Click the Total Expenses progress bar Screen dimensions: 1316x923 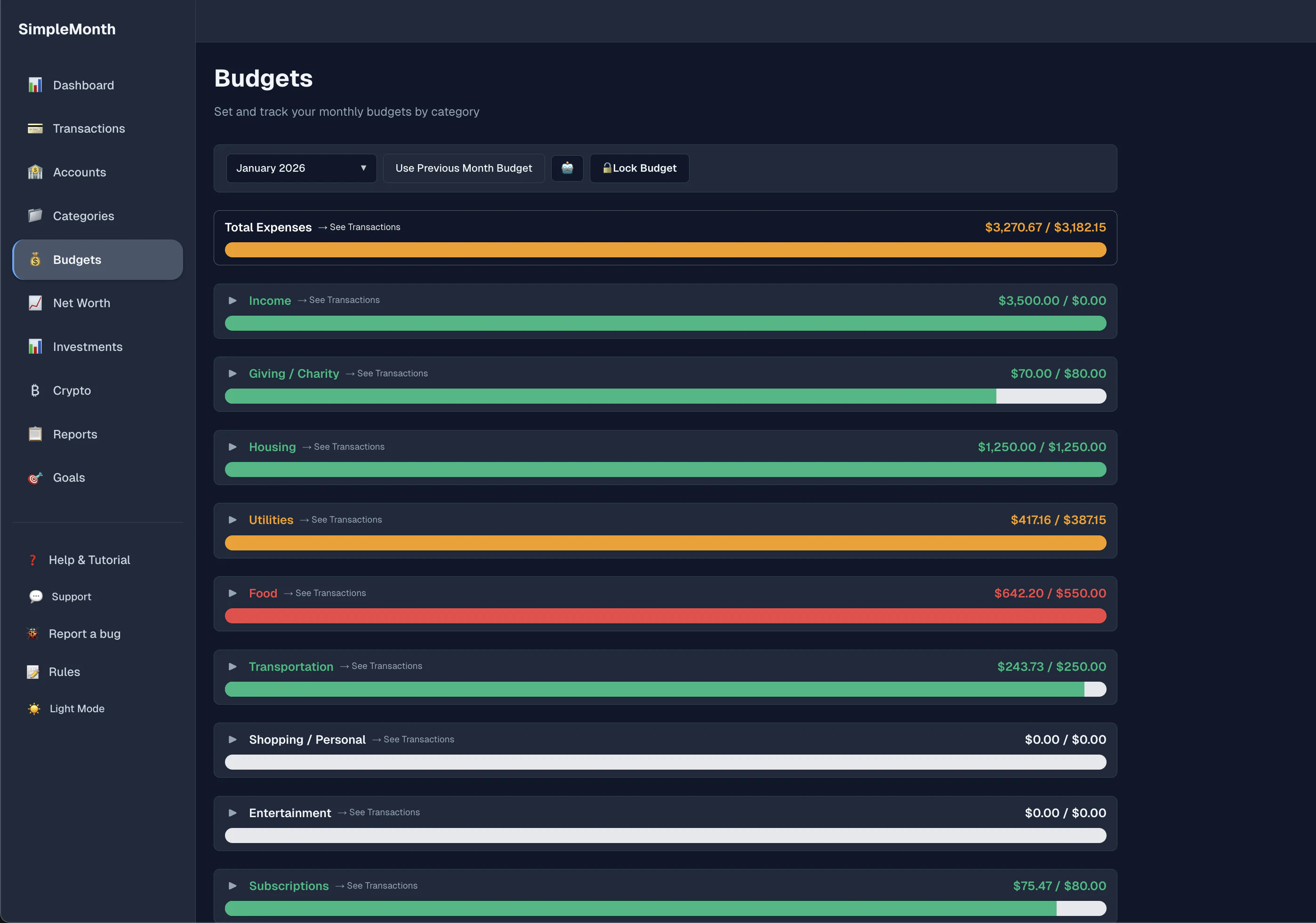[x=665, y=250]
